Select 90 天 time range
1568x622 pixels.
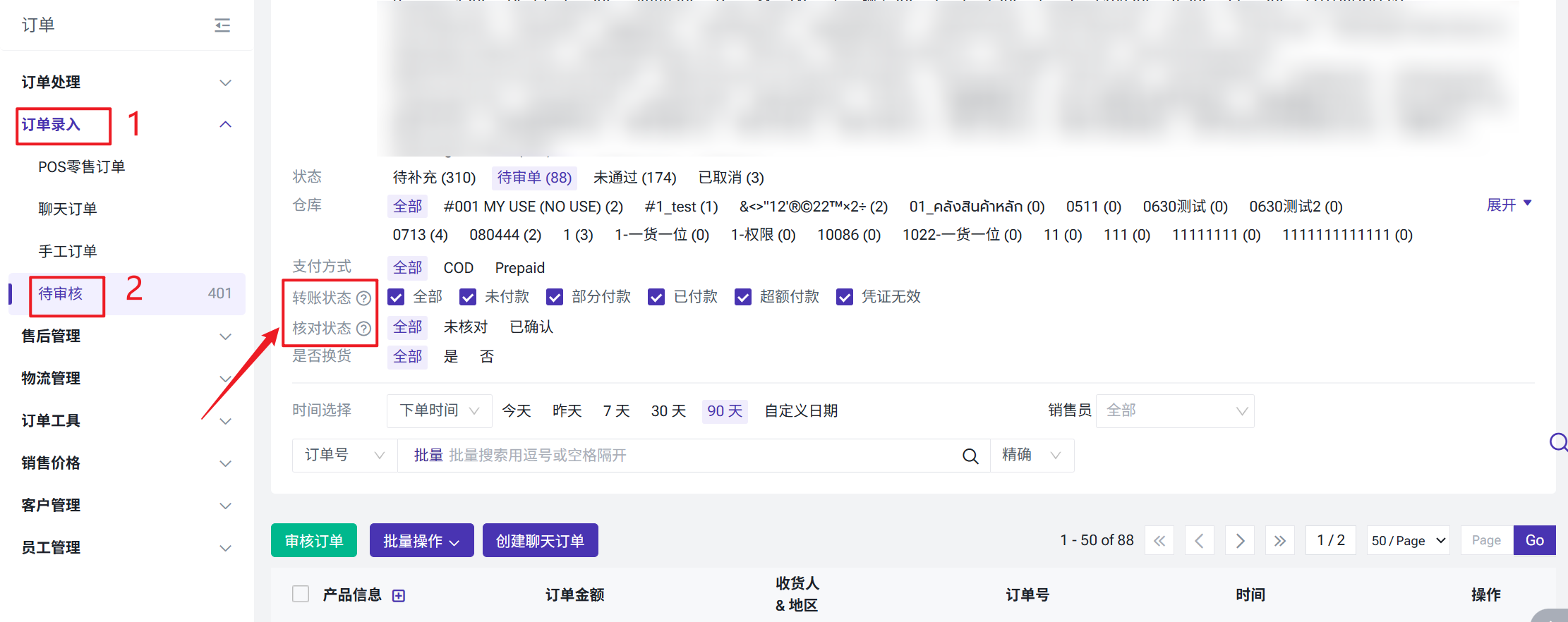click(x=725, y=411)
